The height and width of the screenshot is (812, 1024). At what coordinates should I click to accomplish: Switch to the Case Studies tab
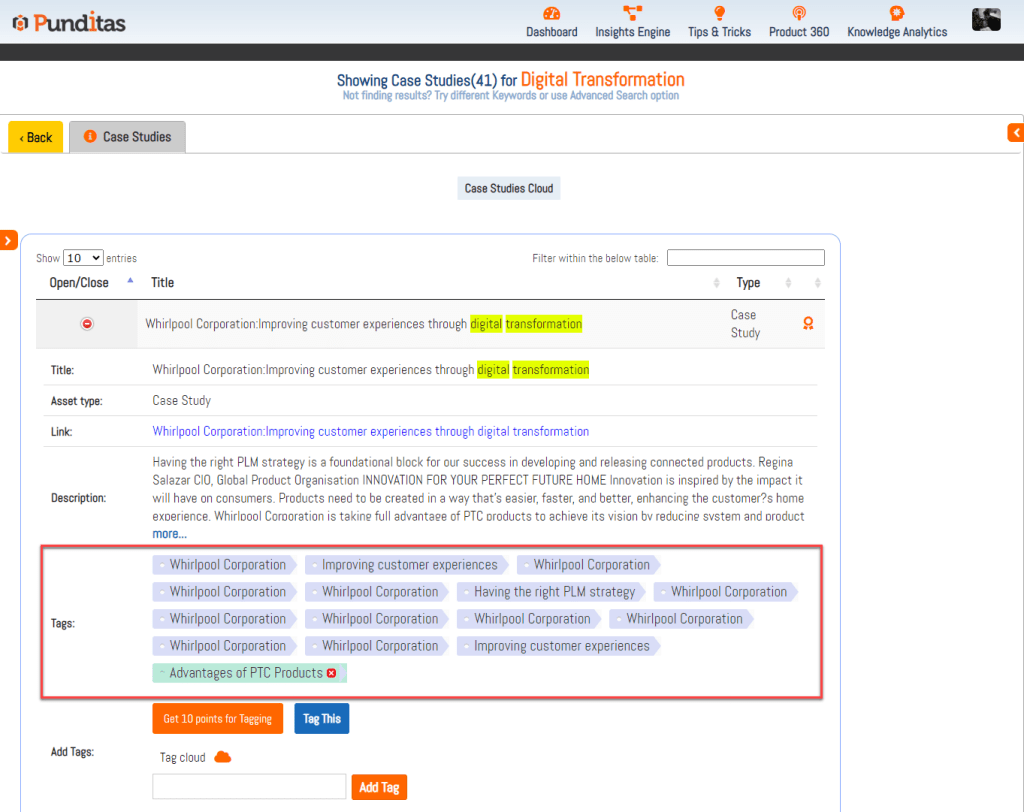click(x=127, y=137)
